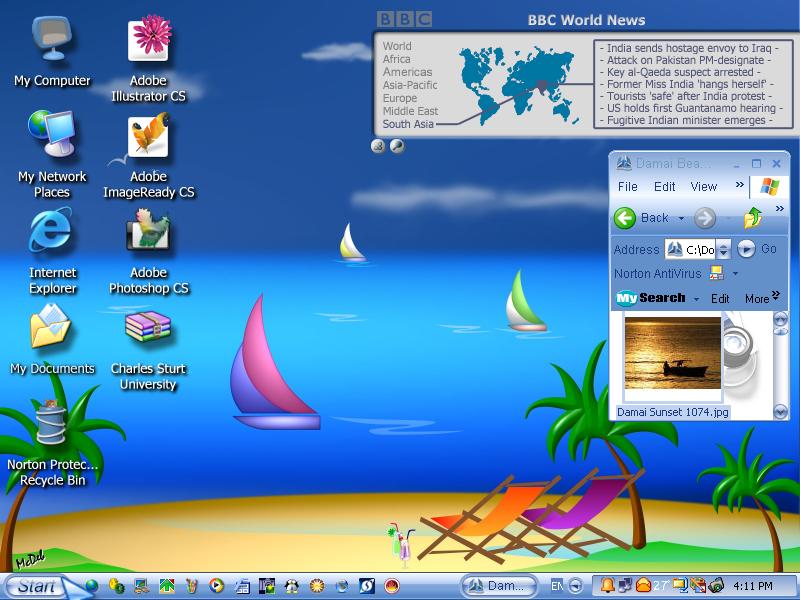800x600 pixels.
Task: Toggle the hidden tray icons arrow
Action: tap(576, 586)
